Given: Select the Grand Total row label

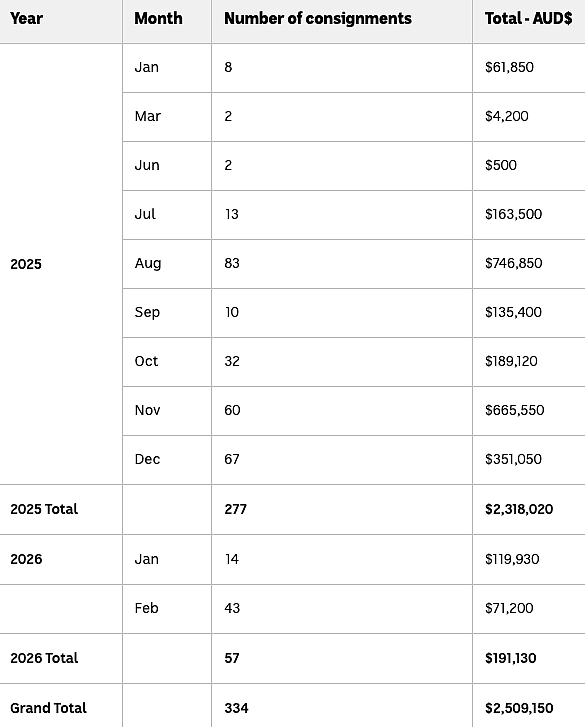Looking at the screenshot, I should coord(48,708).
